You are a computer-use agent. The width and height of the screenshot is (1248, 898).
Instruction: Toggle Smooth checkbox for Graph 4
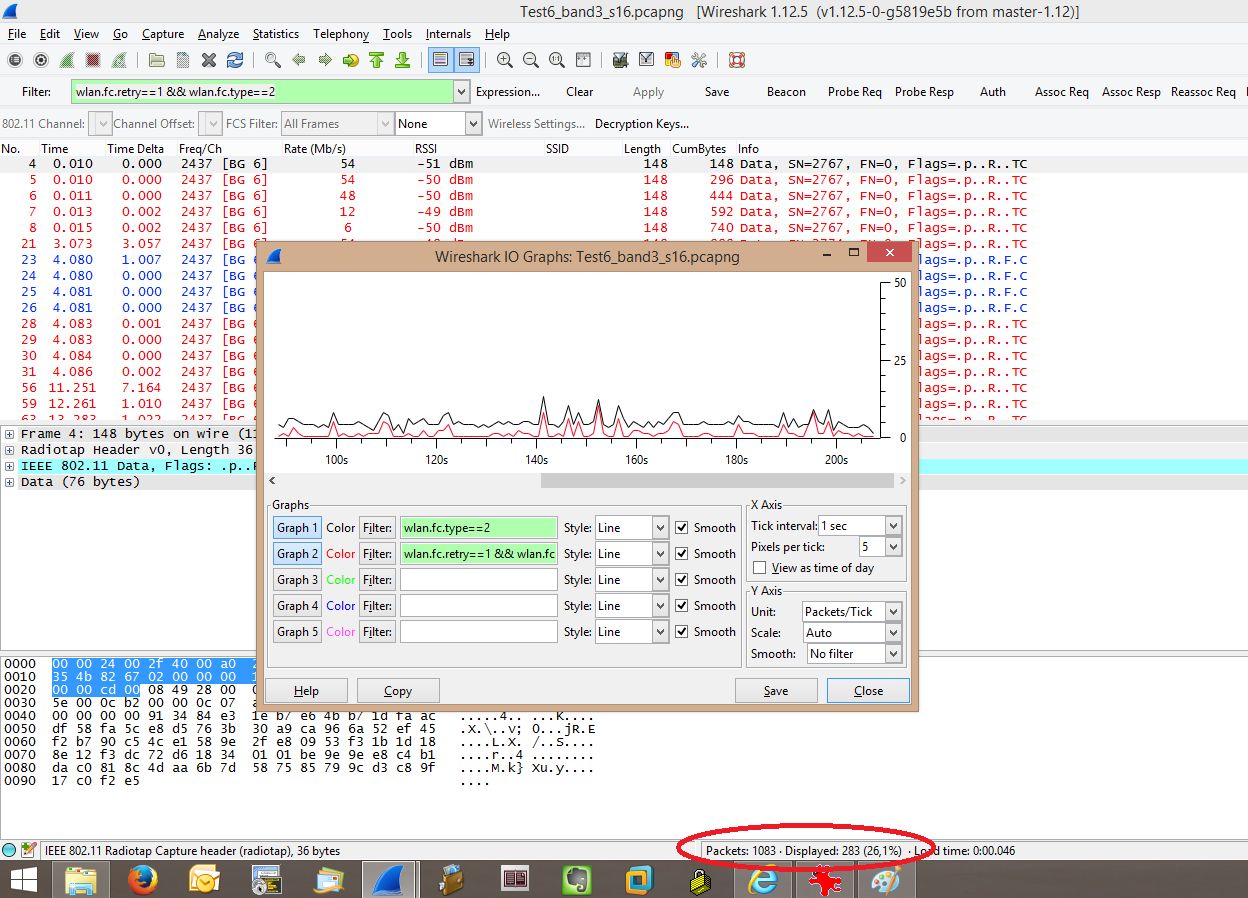coord(682,605)
